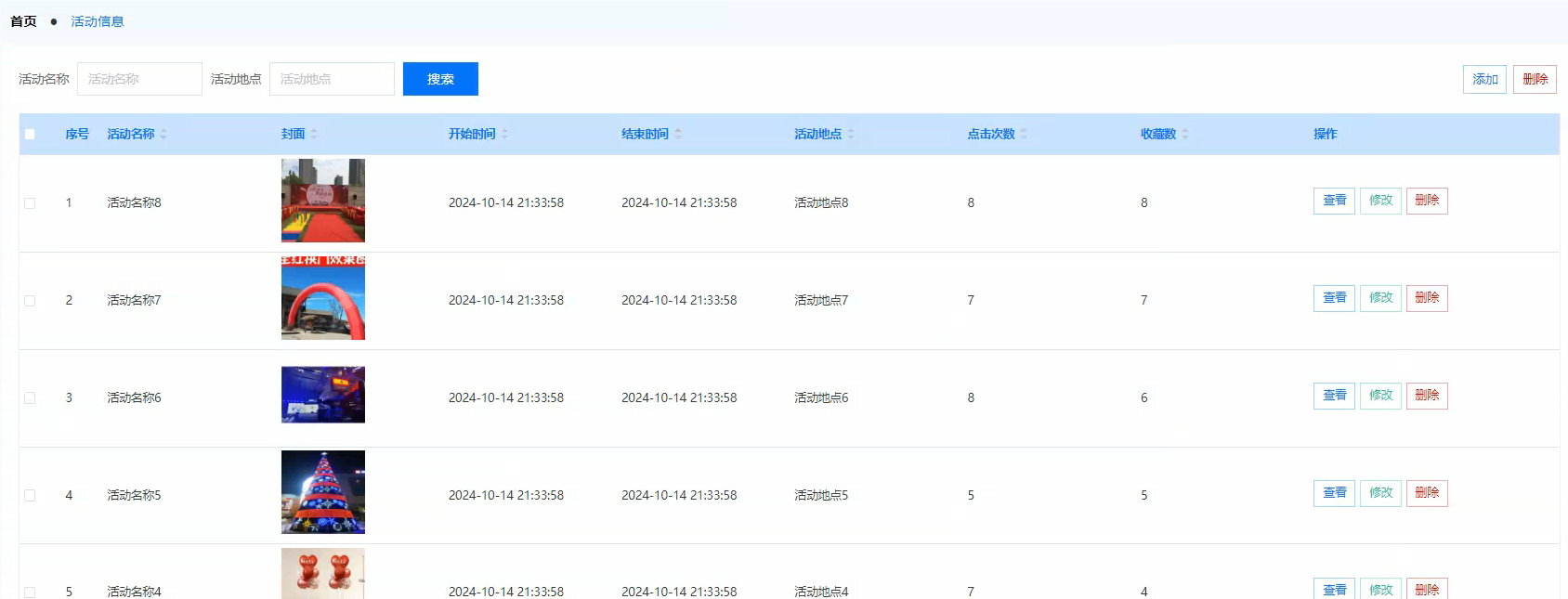
Task: Edit 活动名称7 using 修改
Action: click(x=1380, y=298)
